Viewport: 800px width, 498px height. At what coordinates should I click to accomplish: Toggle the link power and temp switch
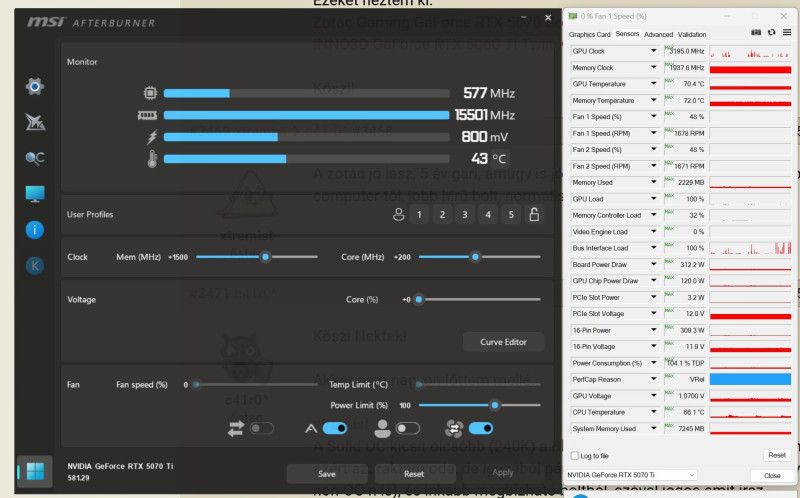(x=262, y=429)
